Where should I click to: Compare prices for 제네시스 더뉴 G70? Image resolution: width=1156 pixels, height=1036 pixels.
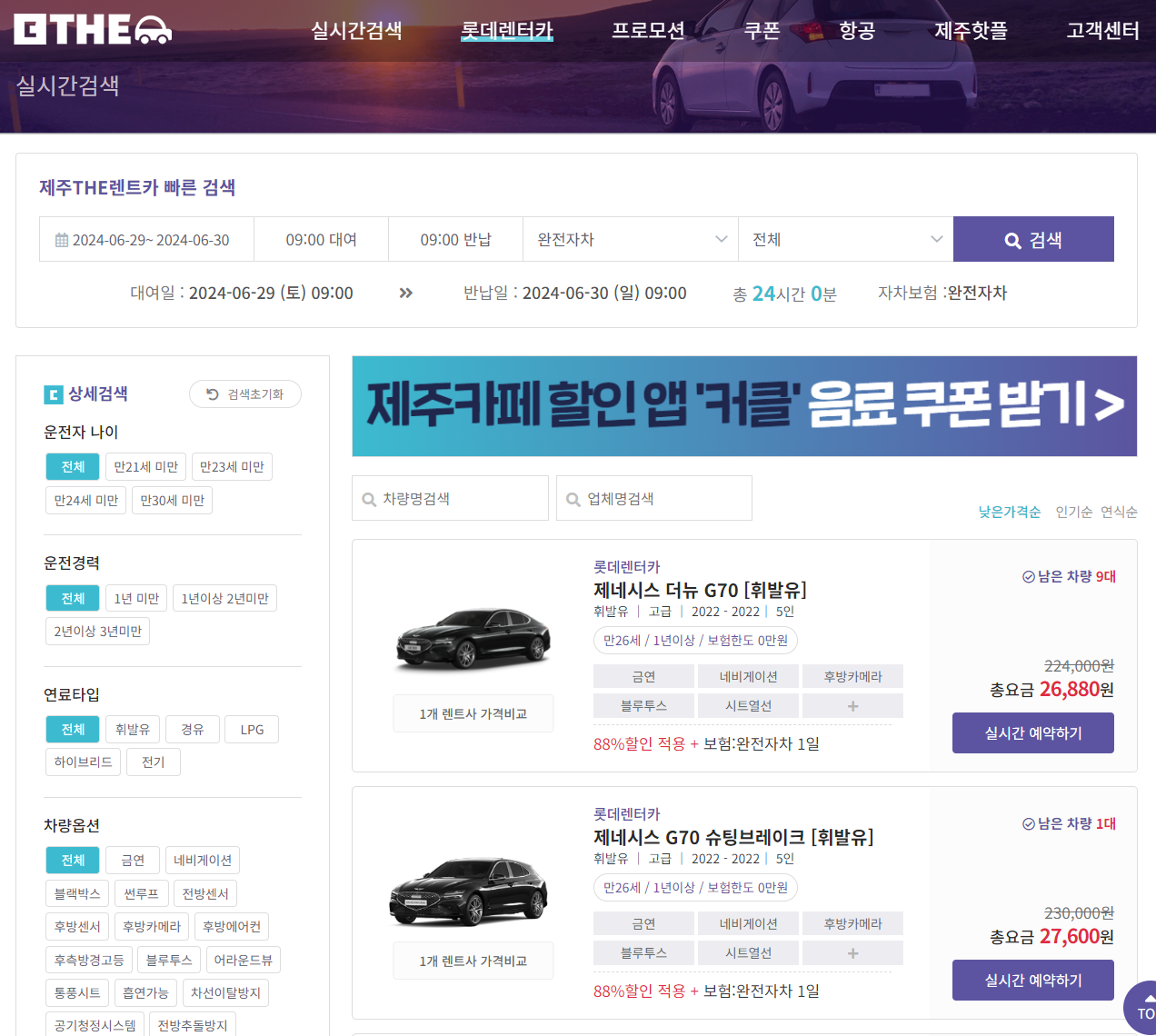pos(473,714)
